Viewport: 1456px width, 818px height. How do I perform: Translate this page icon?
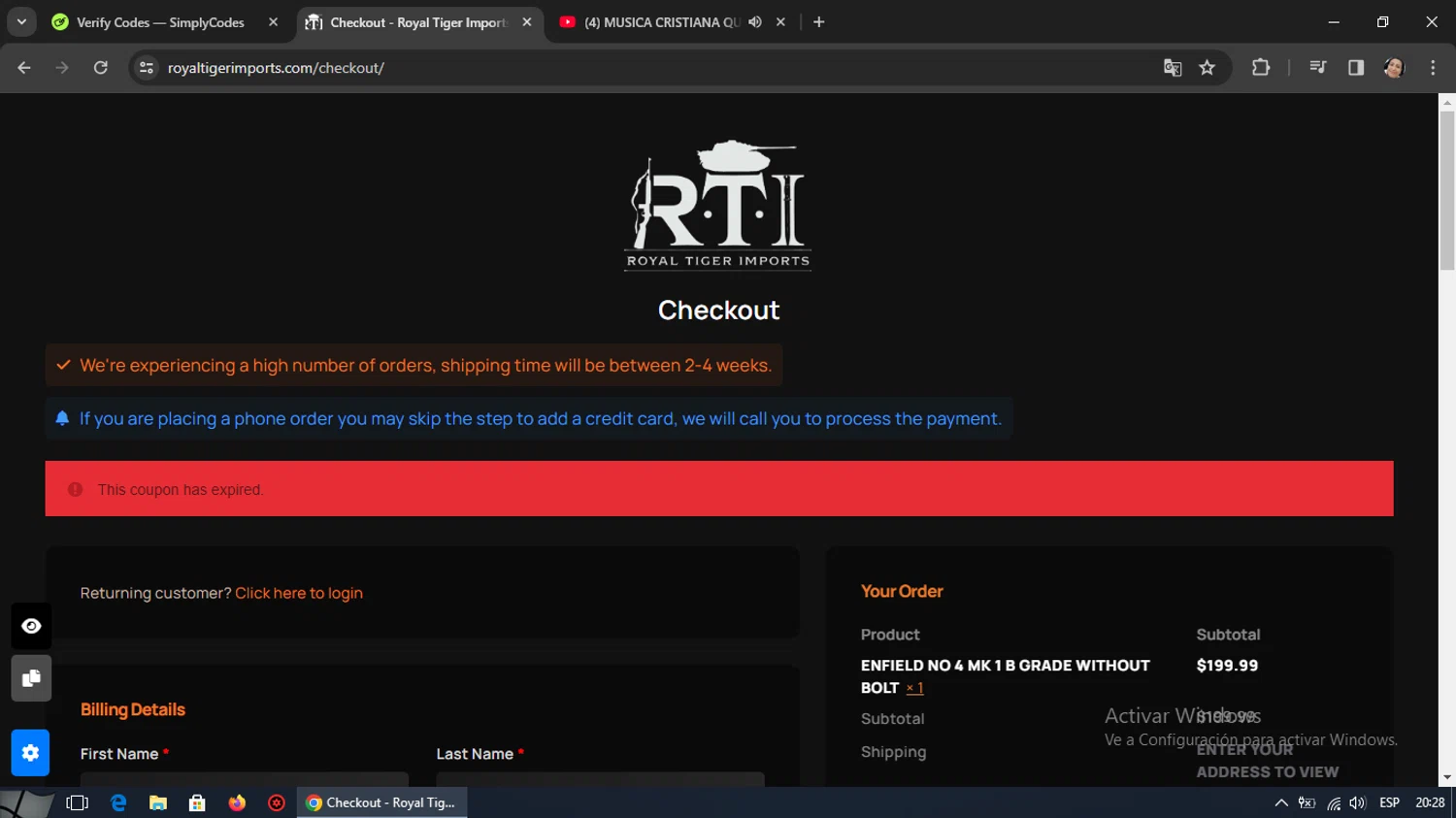coord(1173,68)
